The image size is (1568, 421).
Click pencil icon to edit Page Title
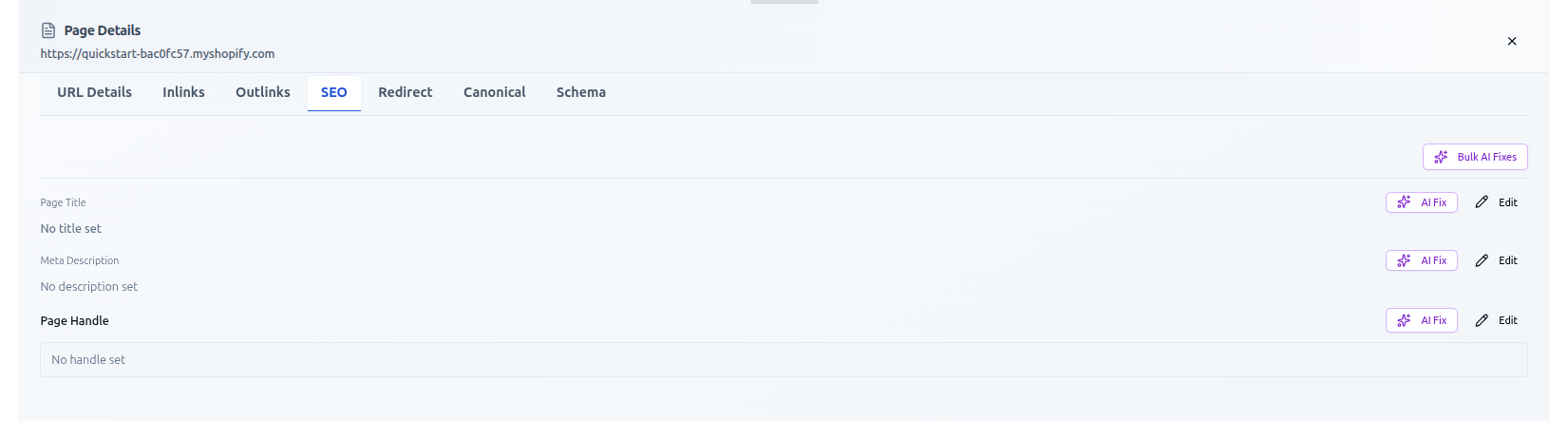[1482, 202]
